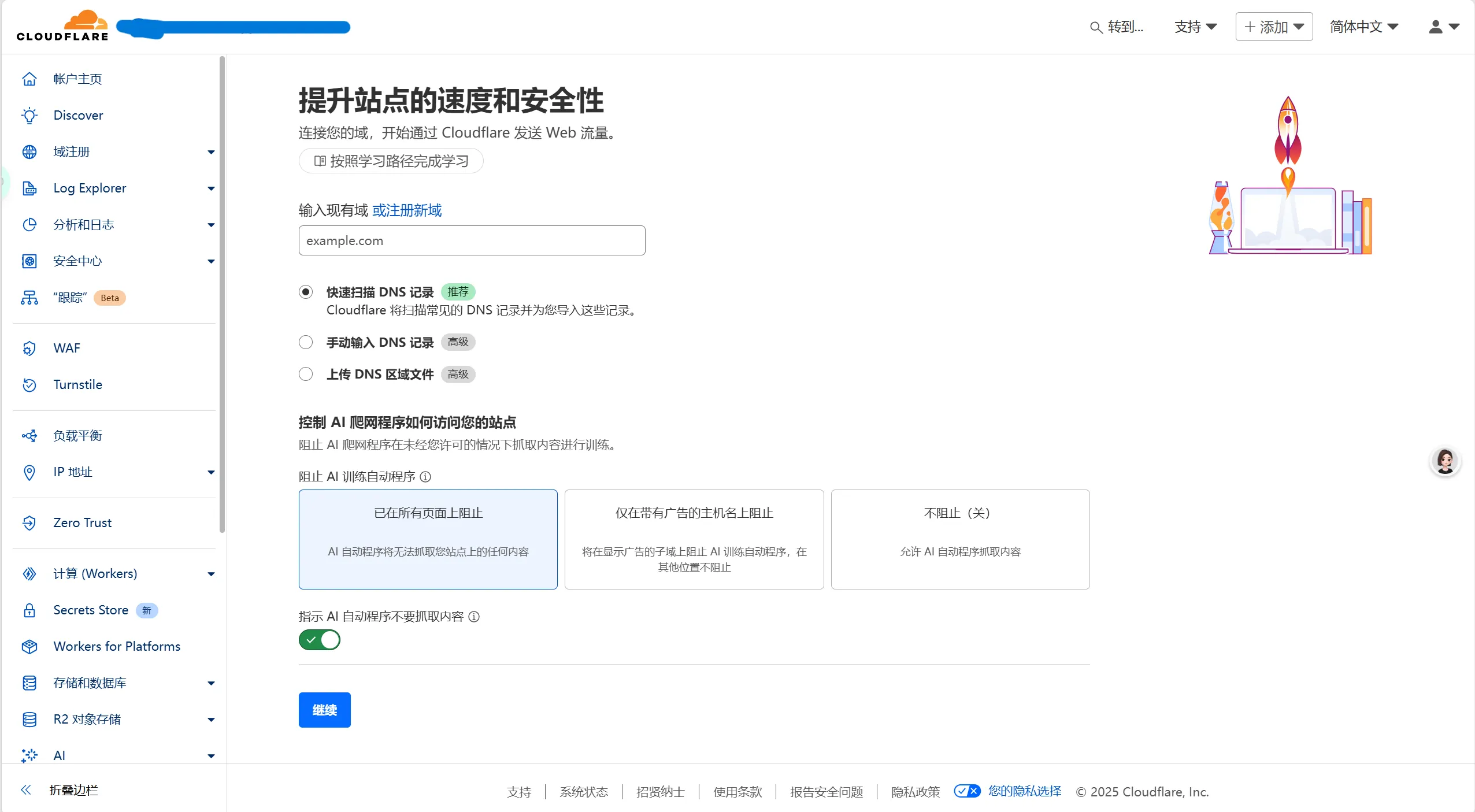Viewport: 1475px width, 812px height.
Task: Click the 分析和日志 pie chart icon
Action: click(x=29, y=225)
